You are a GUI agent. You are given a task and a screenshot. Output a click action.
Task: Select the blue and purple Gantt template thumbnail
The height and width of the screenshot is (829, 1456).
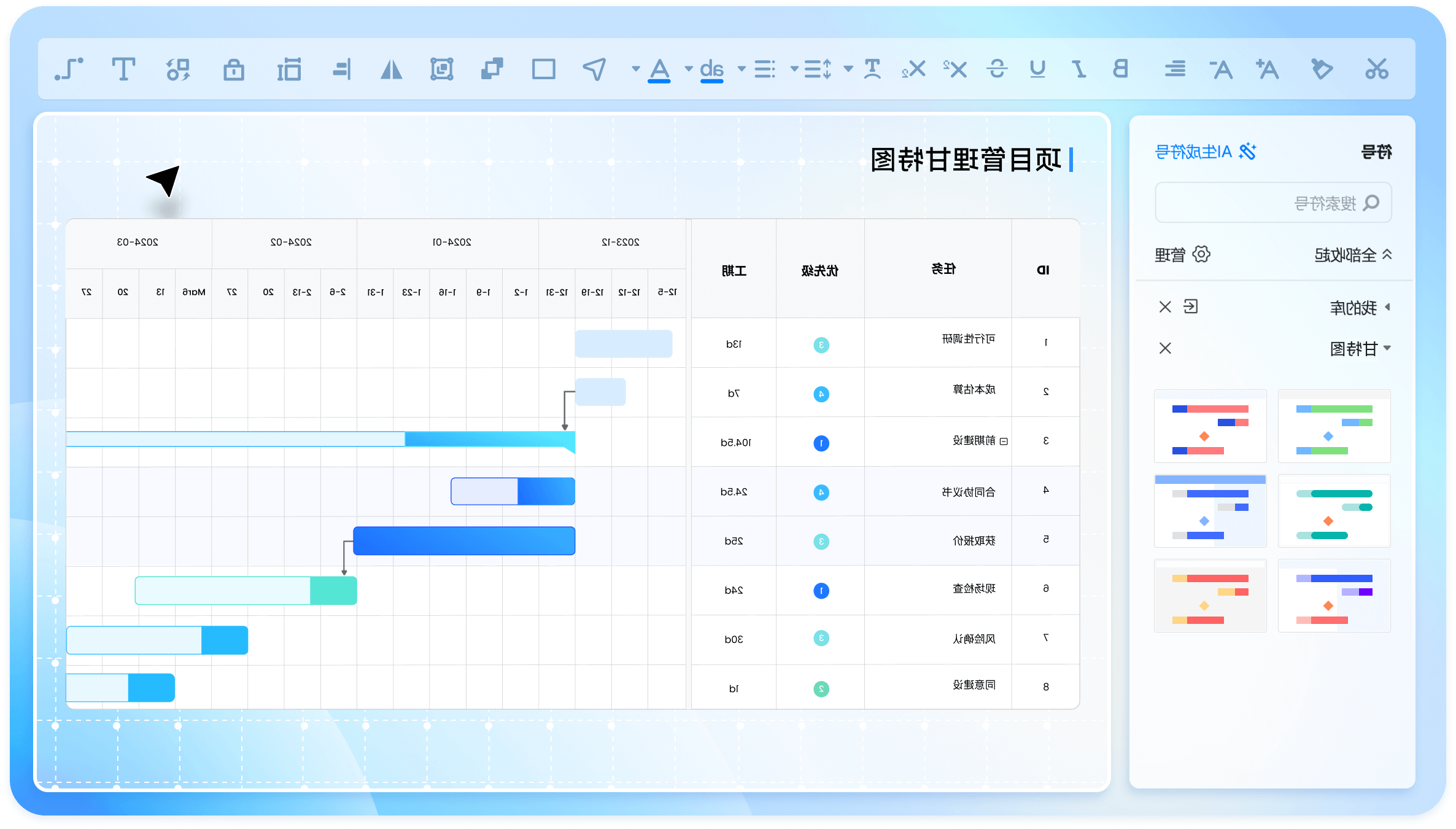tap(1334, 595)
